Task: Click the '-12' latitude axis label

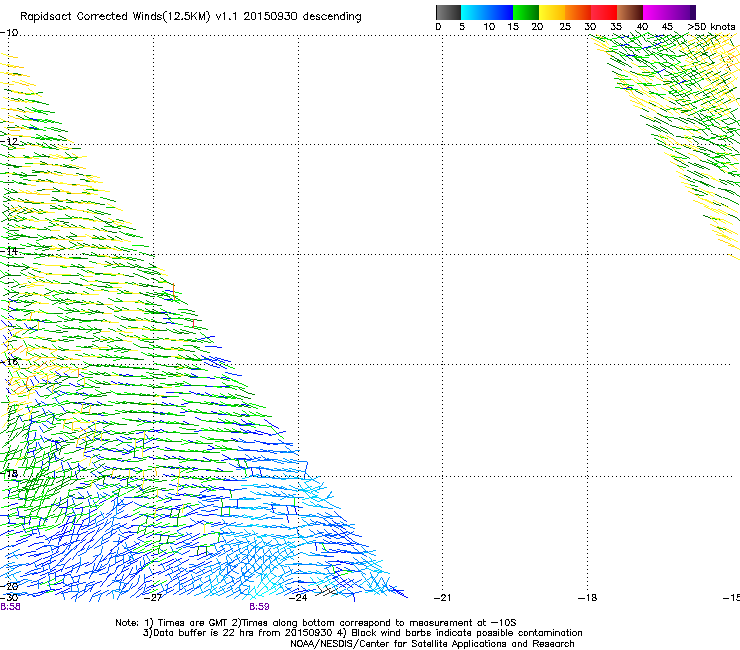Action: pyautogui.click(x=9, y=142)
